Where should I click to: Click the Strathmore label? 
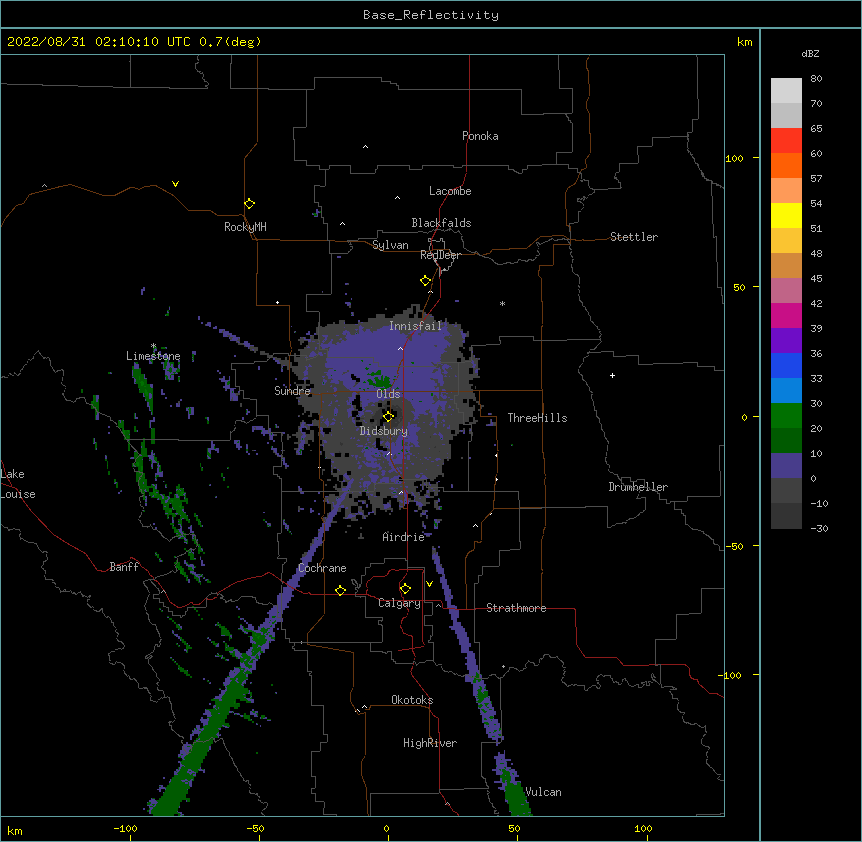coord(516,608)
